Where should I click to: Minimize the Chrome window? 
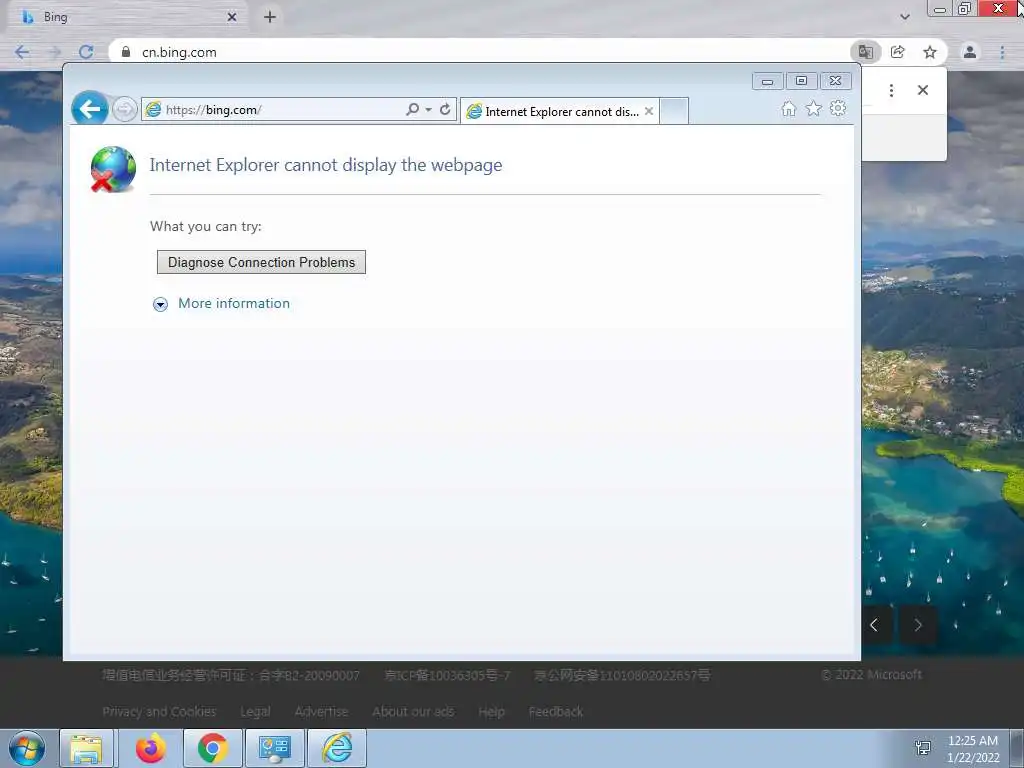click(940, 9)
